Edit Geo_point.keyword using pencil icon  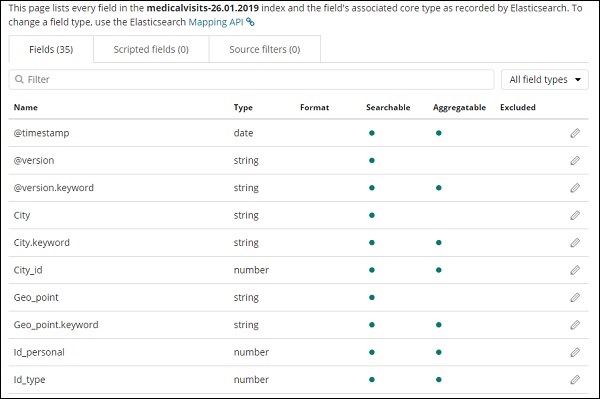(x=575, y=325)
